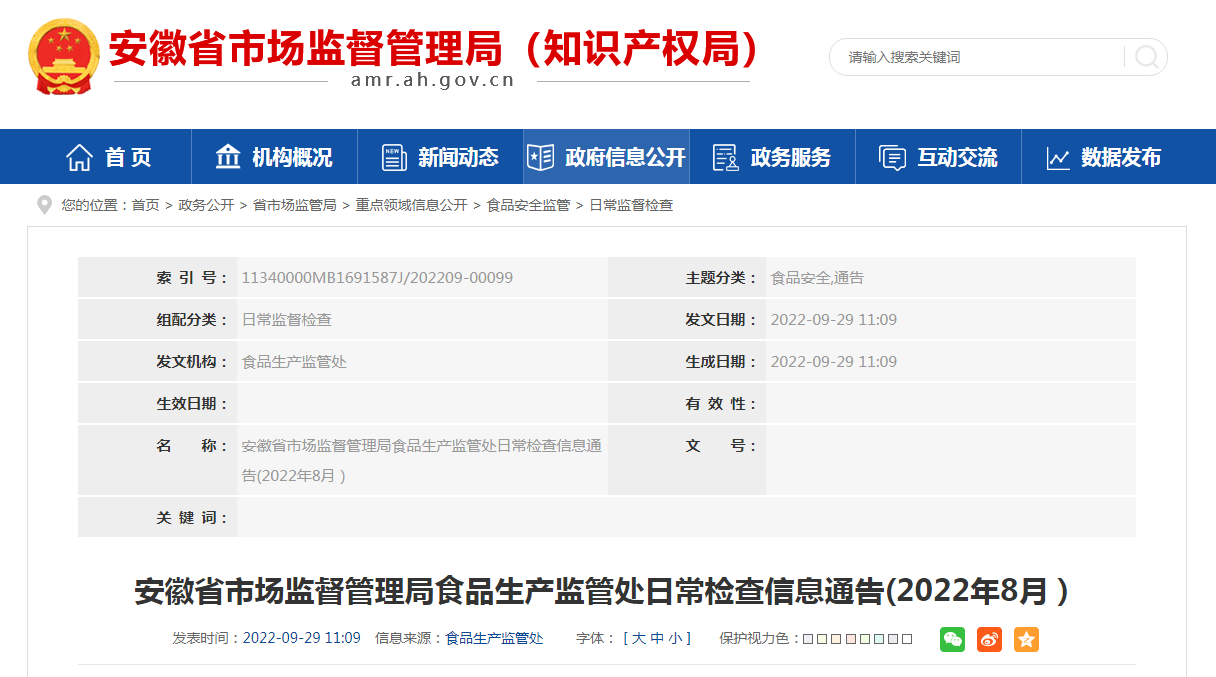The width and height of the screenshot is (1216, 677).
Task: Click the 重点领域信息公开 breadcrumb link
Action: (x=411, y=205)
